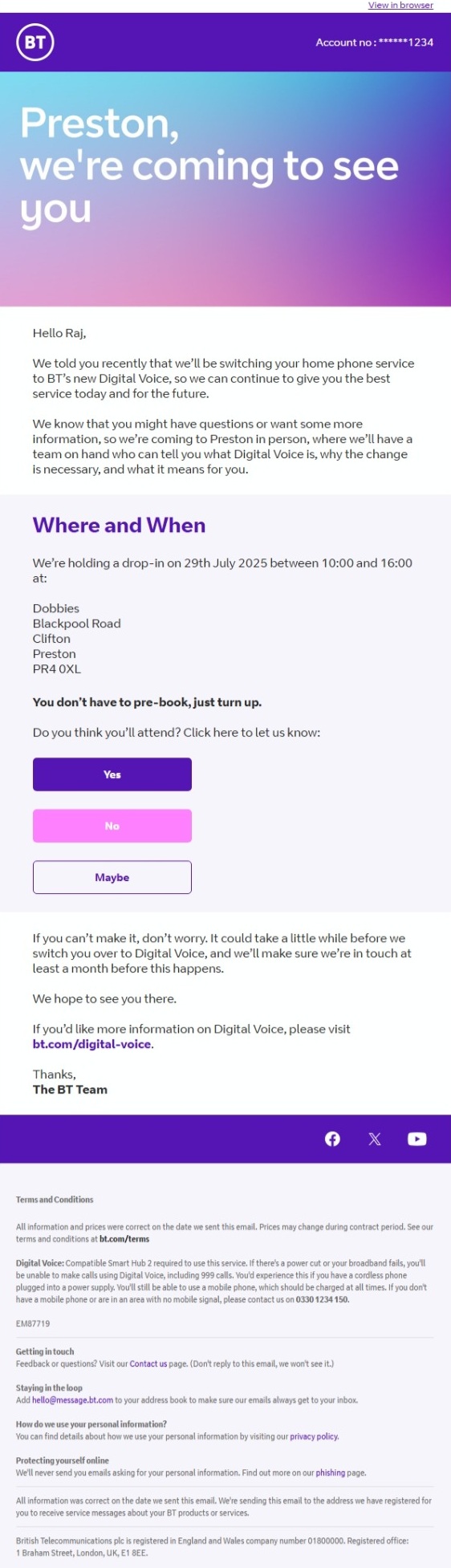Open the YouTube icon in footer bar
The image size is (451, 1568).
pyautogui.click(x=416, y=1139)
